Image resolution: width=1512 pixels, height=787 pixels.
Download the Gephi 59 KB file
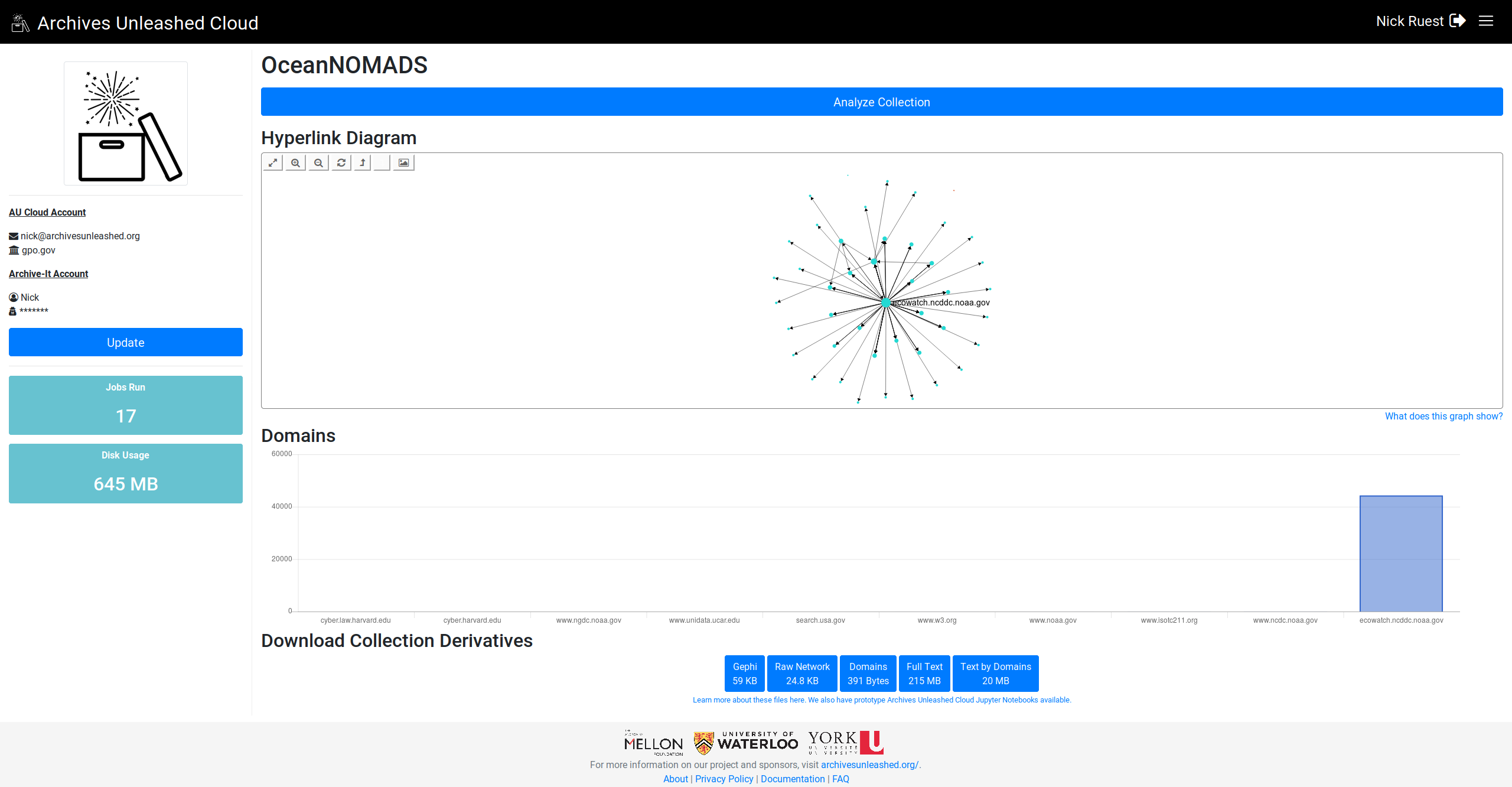tap(745, 674)
